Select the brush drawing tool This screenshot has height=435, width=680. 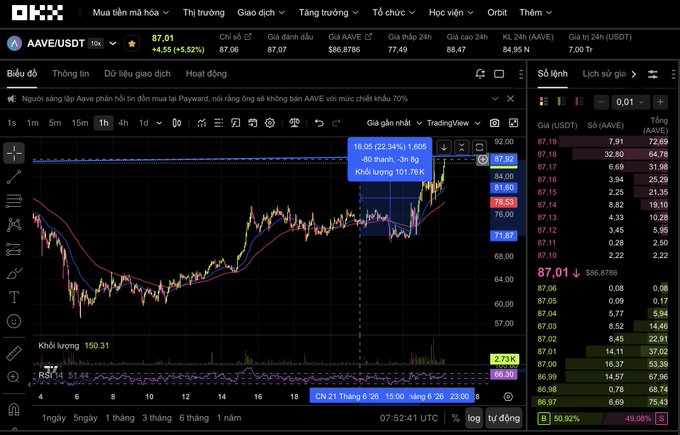[14, 273]
